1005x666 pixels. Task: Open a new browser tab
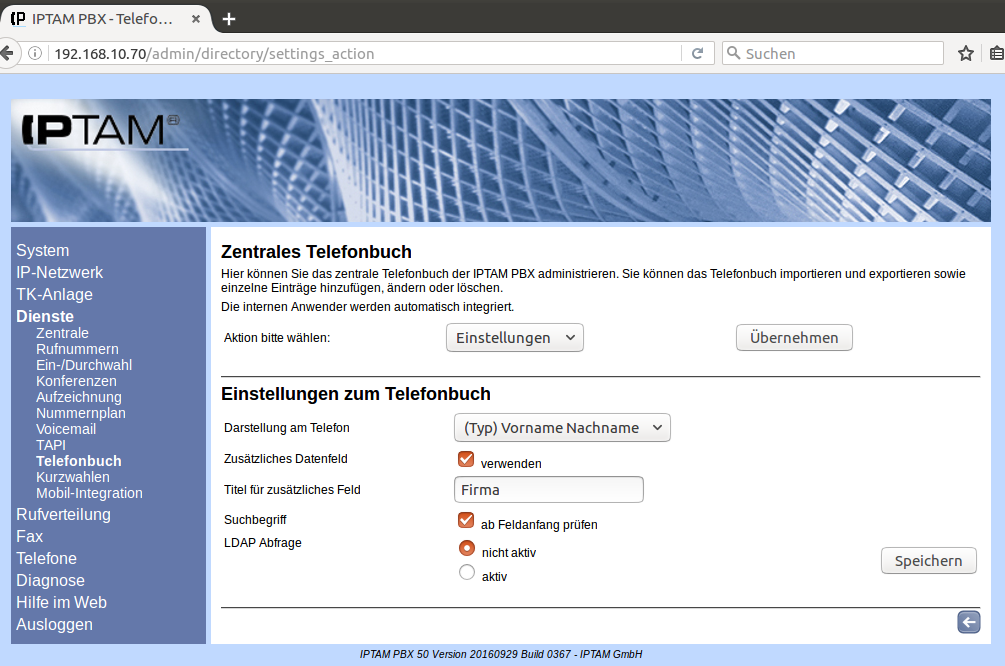point(229,18)
